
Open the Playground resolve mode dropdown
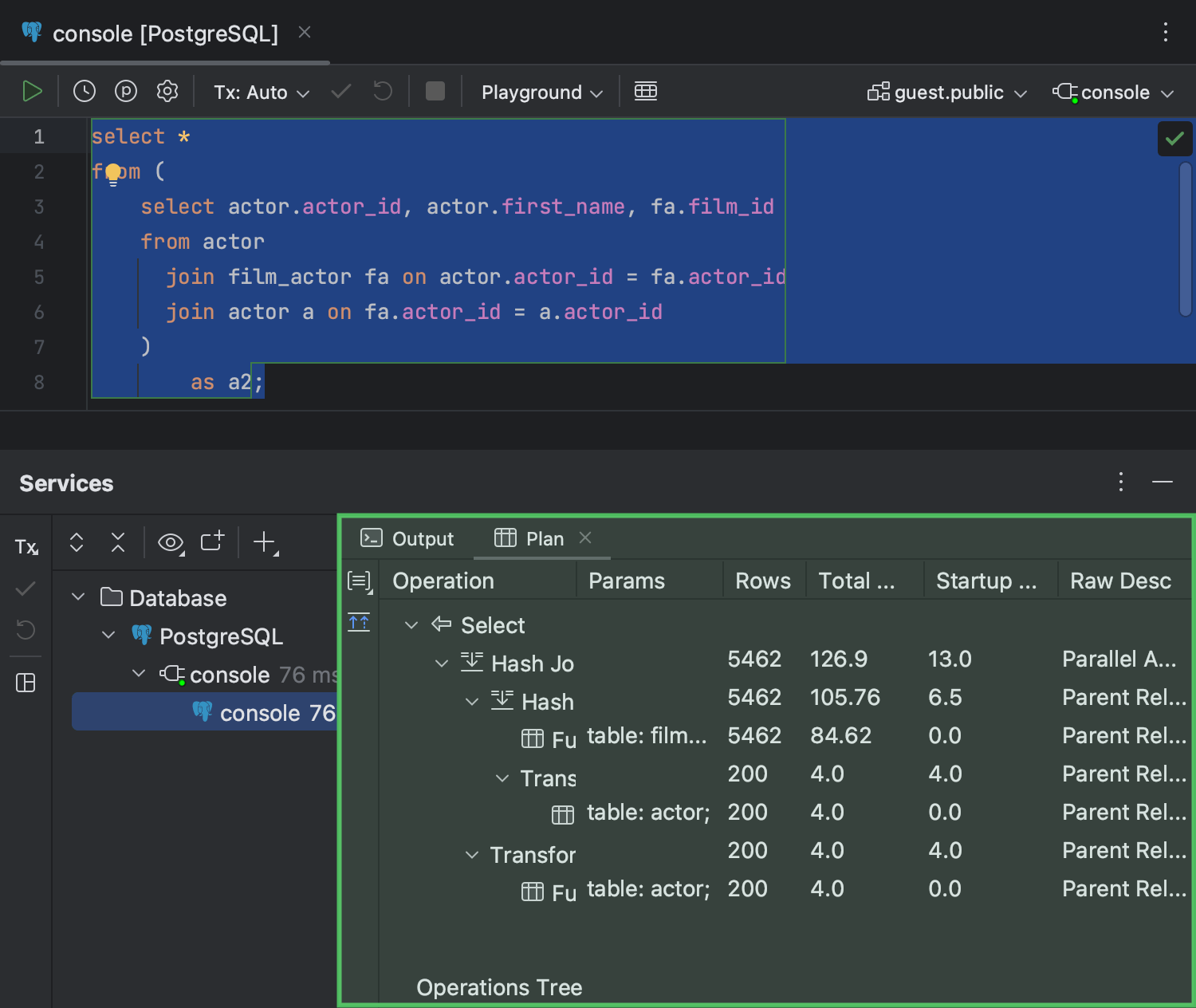click(x=541, y=93)
